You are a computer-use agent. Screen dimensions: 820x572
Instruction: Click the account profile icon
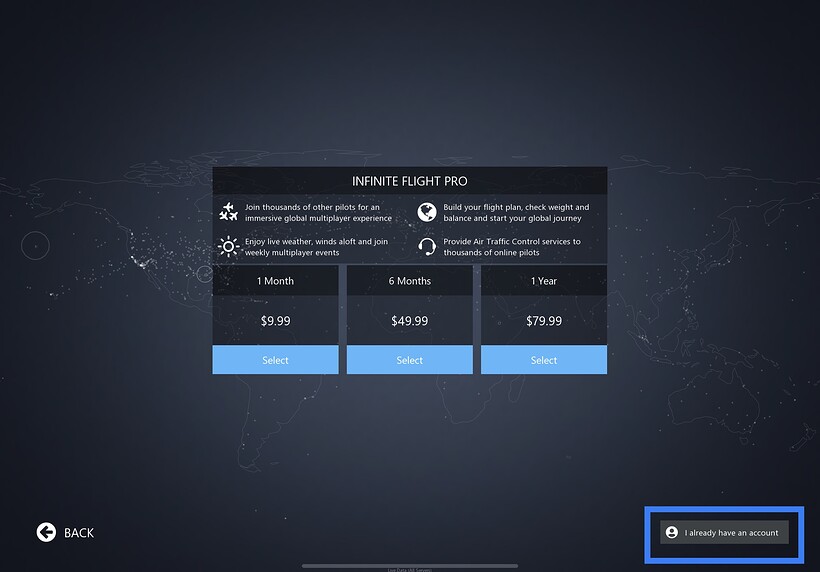point(671,532)
